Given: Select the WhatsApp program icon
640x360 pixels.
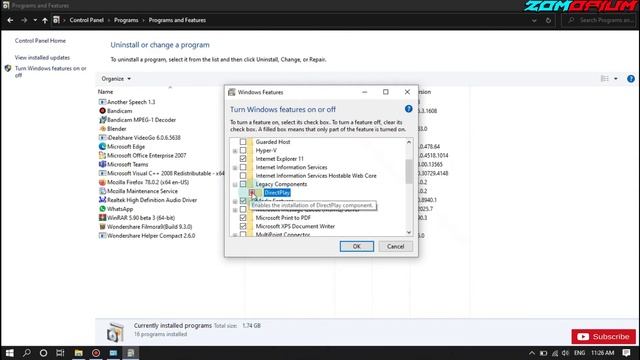Looking at the screenshot, I should pyautogui.click(x=102, y=209).
